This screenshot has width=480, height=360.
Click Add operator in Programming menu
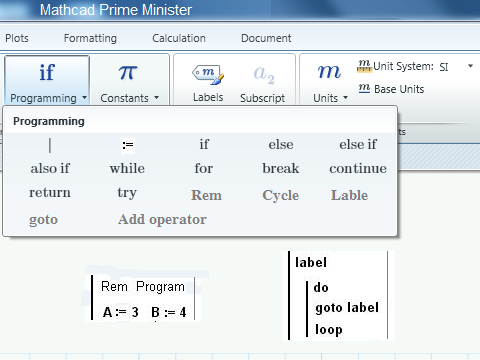point(162,220)
